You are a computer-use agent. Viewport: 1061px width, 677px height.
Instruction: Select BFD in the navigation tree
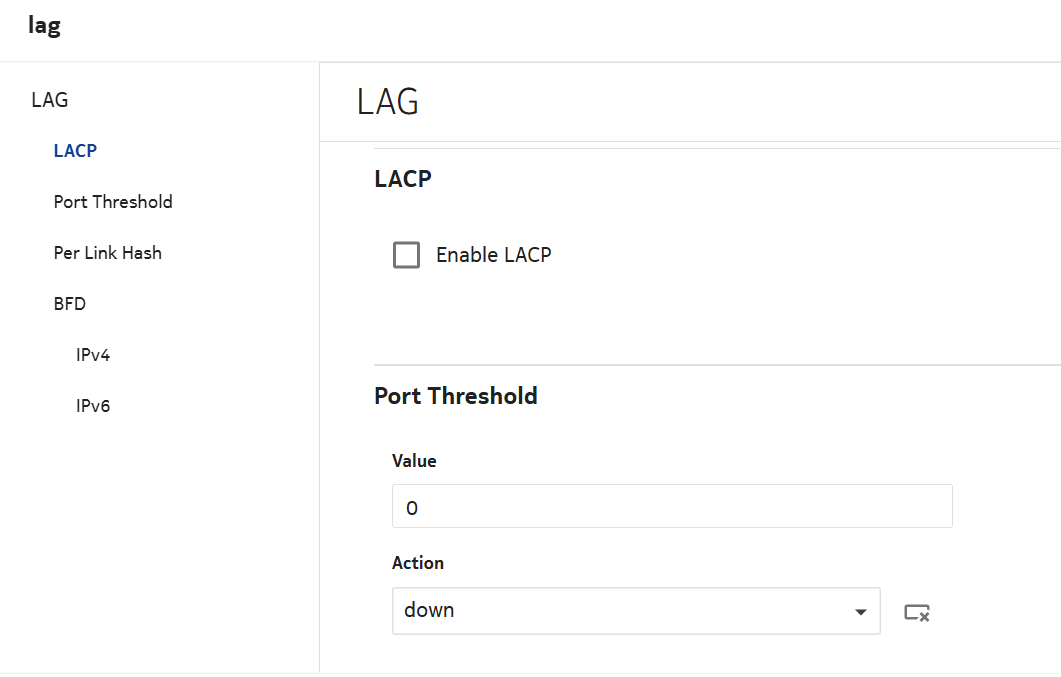point(70,304)
